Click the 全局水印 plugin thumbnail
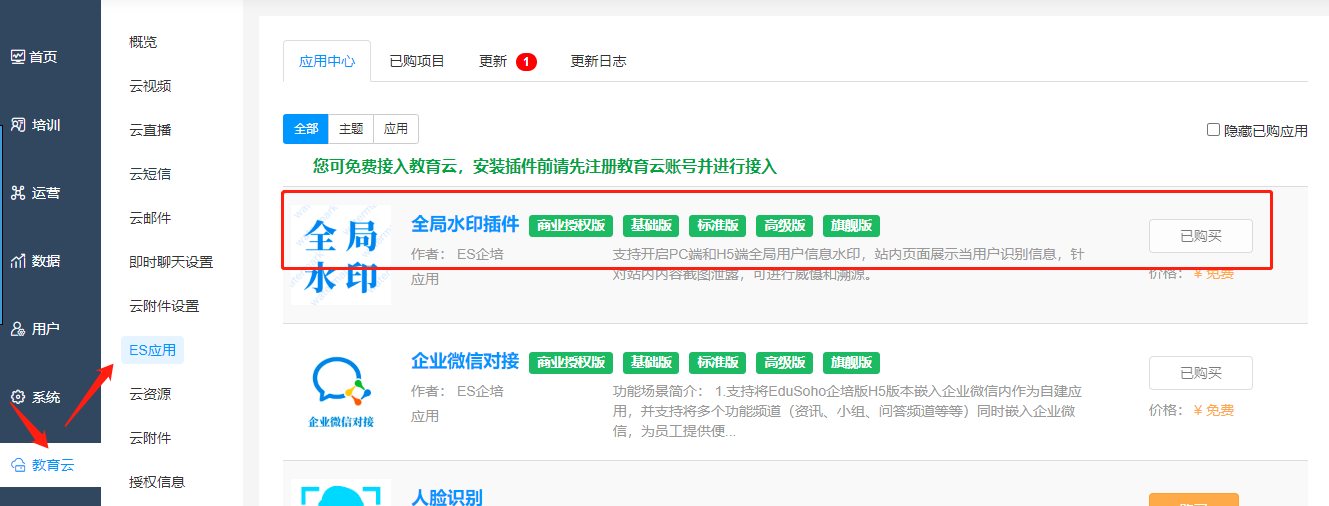This screenshot has width=1329, height=506. click(341, 255)
